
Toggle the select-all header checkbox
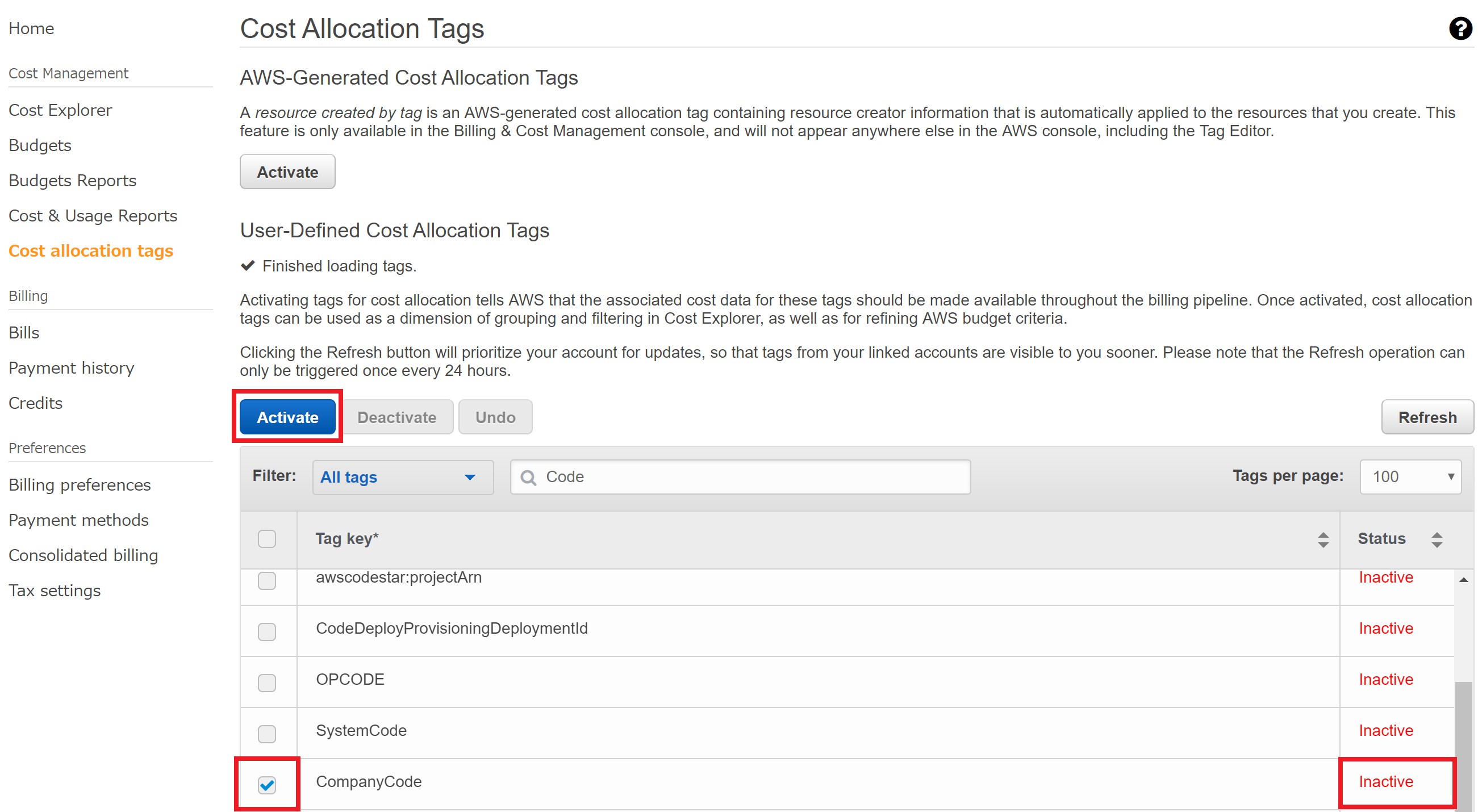[267, 538]
